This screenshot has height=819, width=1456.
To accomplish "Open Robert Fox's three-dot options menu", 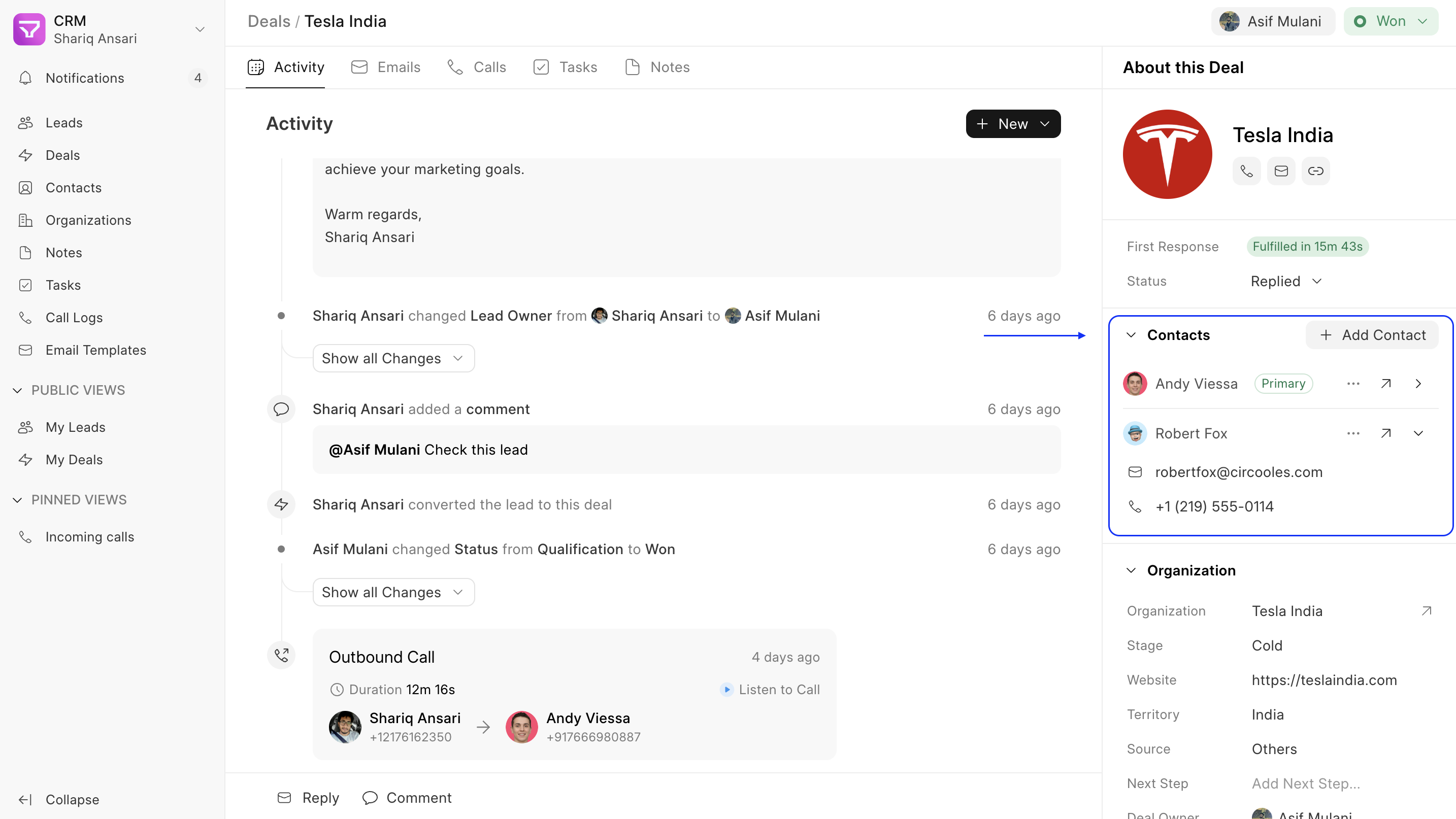I will (x=1353, y=434).
